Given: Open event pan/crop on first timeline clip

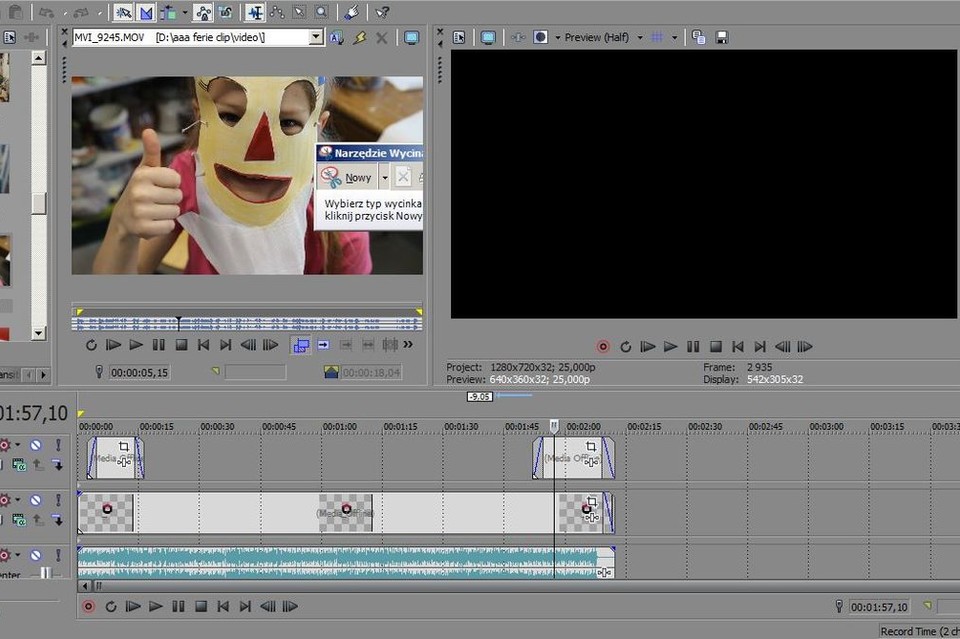Looking at the screenshot, I should tap(124, 446).
